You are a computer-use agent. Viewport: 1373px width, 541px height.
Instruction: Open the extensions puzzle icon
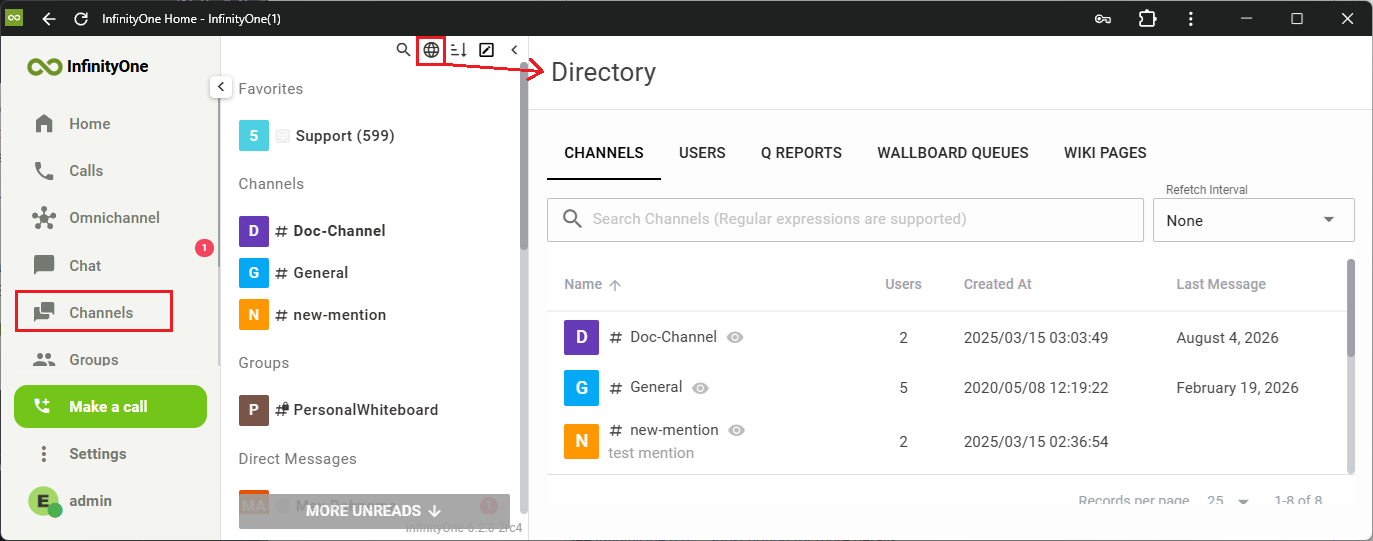[x=1147, y=19]
